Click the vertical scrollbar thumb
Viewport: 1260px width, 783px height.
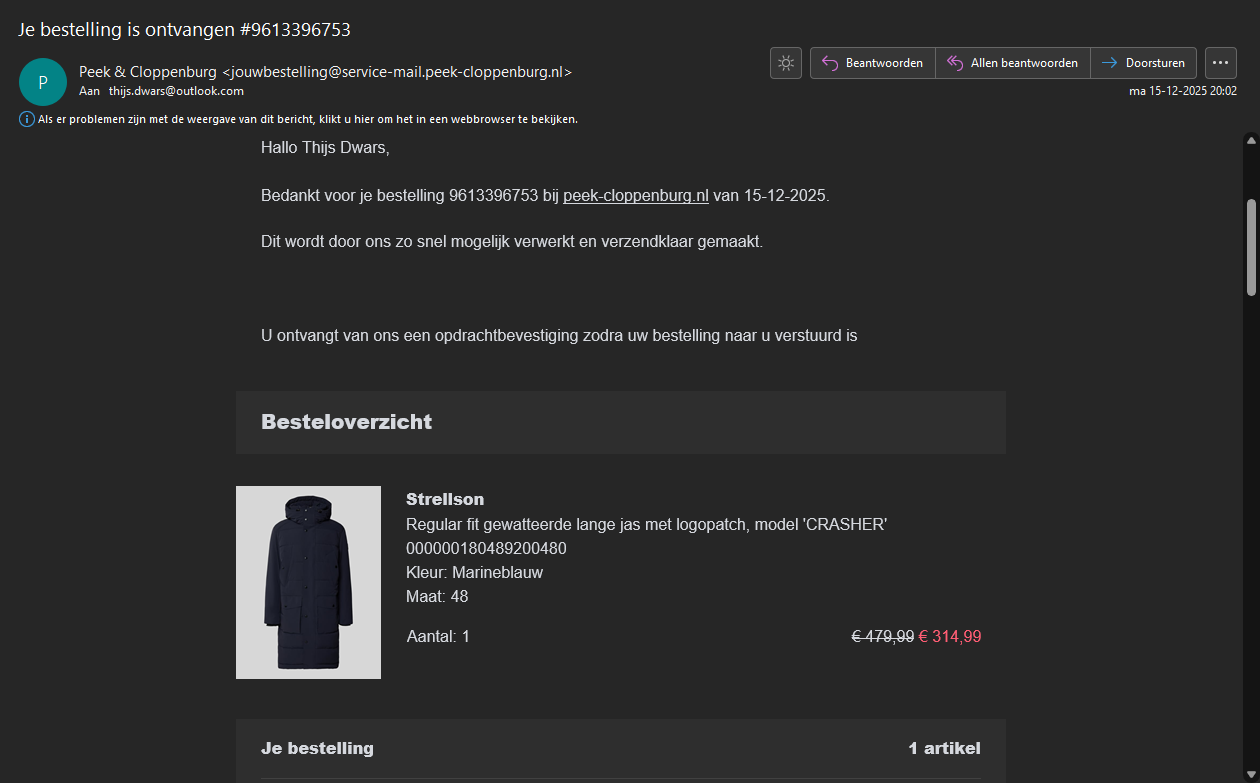tap(1250, 247)
